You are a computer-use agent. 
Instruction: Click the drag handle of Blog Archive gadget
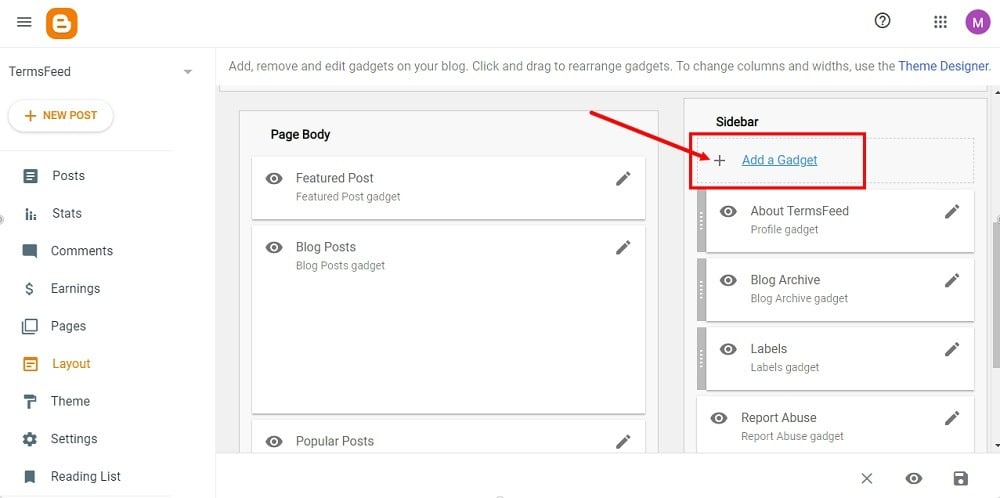tap(702, 289)
